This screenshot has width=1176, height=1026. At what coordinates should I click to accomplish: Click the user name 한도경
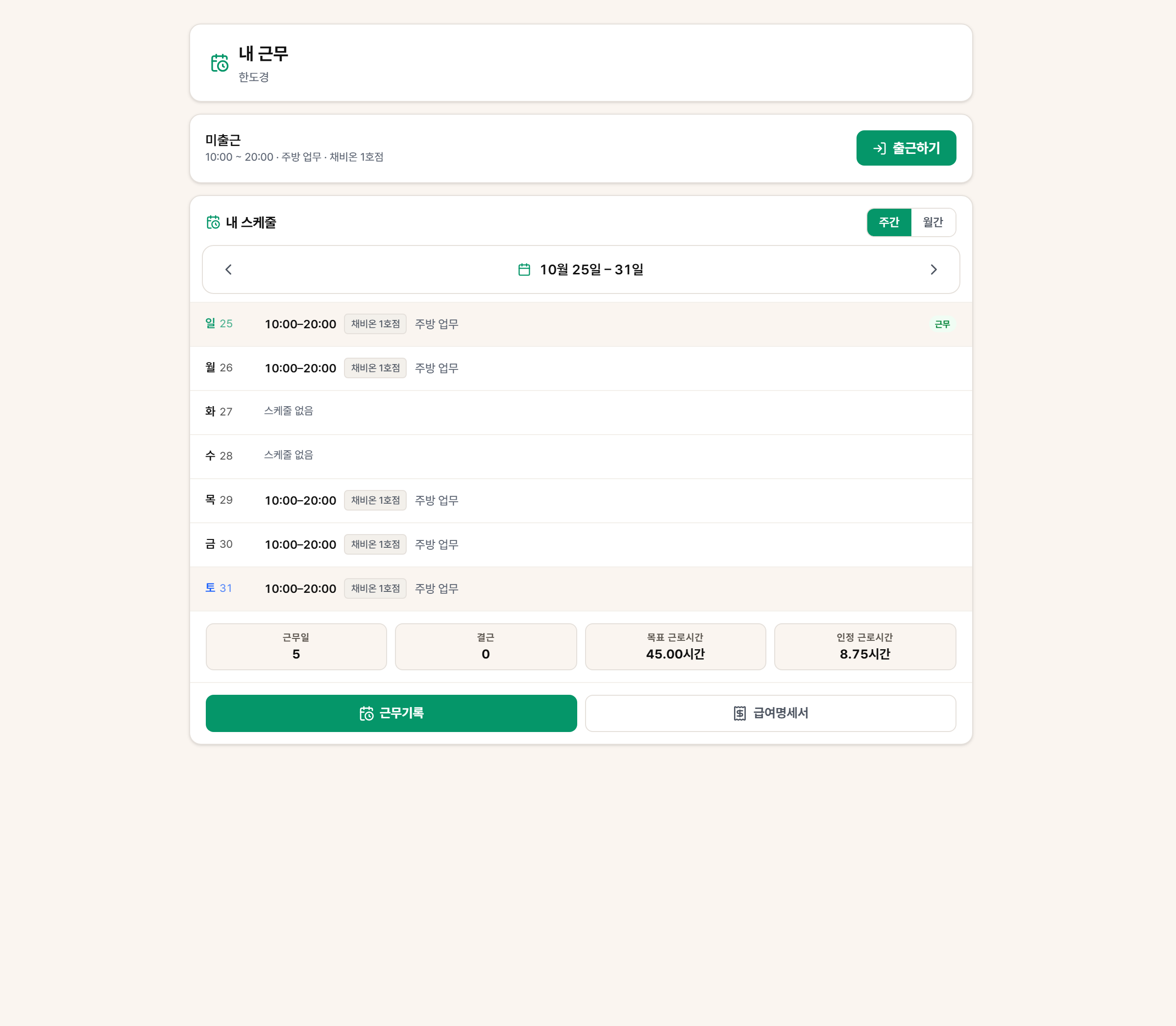tap(254, 77)
